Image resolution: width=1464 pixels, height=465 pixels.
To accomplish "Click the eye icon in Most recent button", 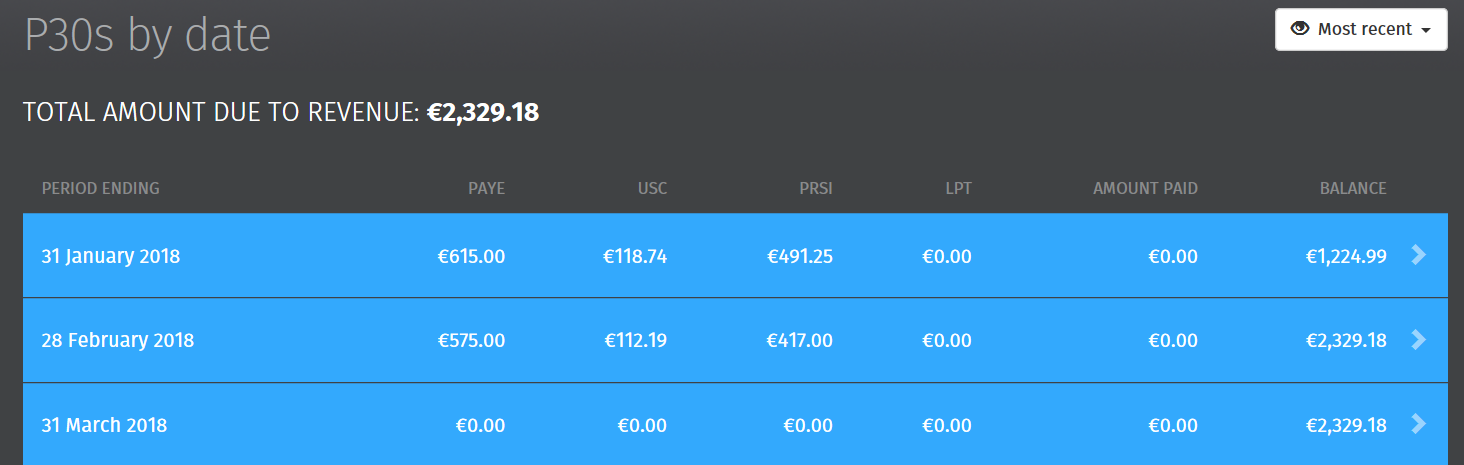I will point(1300,29).
